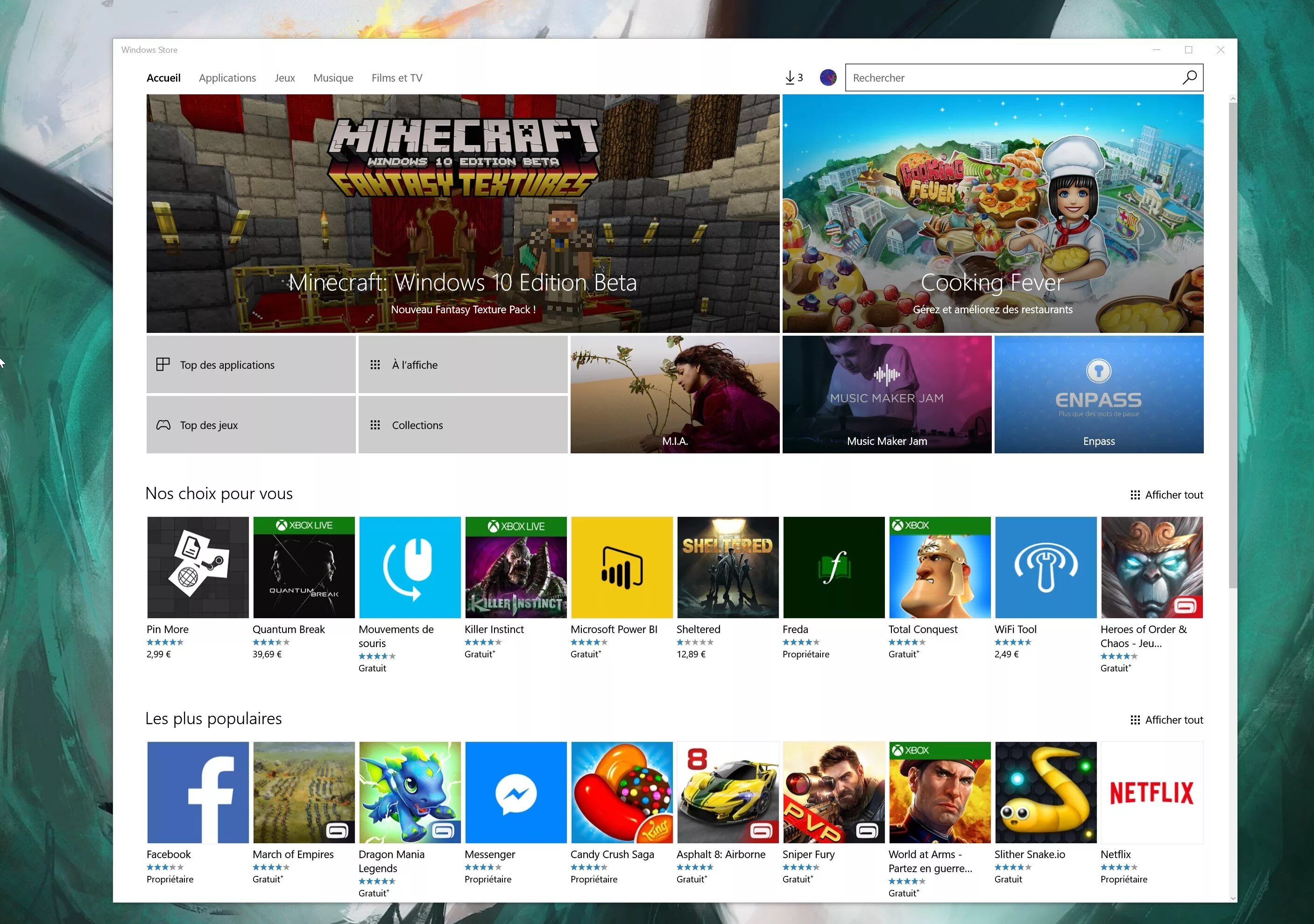1314x924 pixels.
Task: Expand Top des applications section
Action: [251, 364]
